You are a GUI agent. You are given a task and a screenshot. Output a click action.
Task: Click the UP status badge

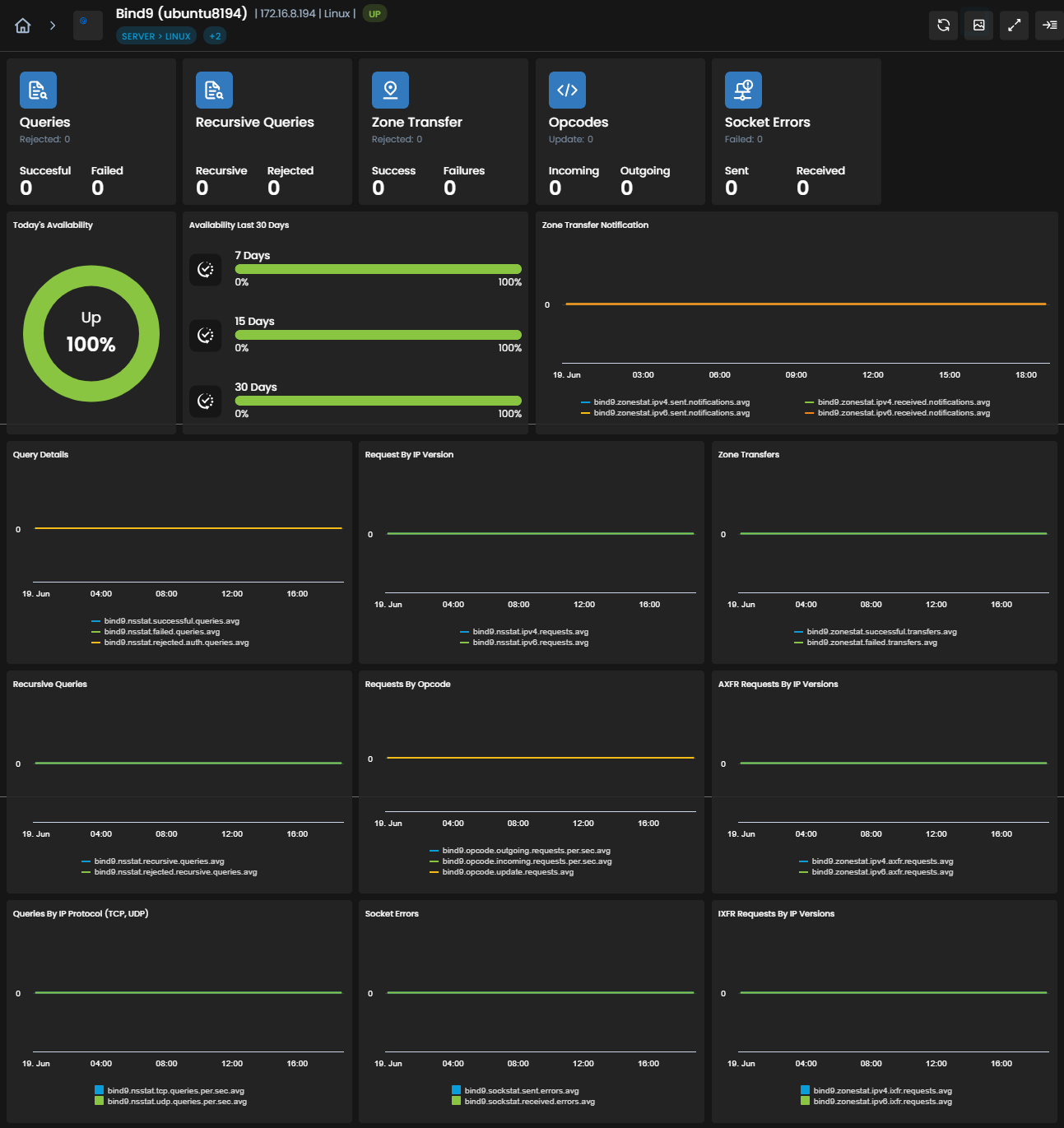[374, 14]
